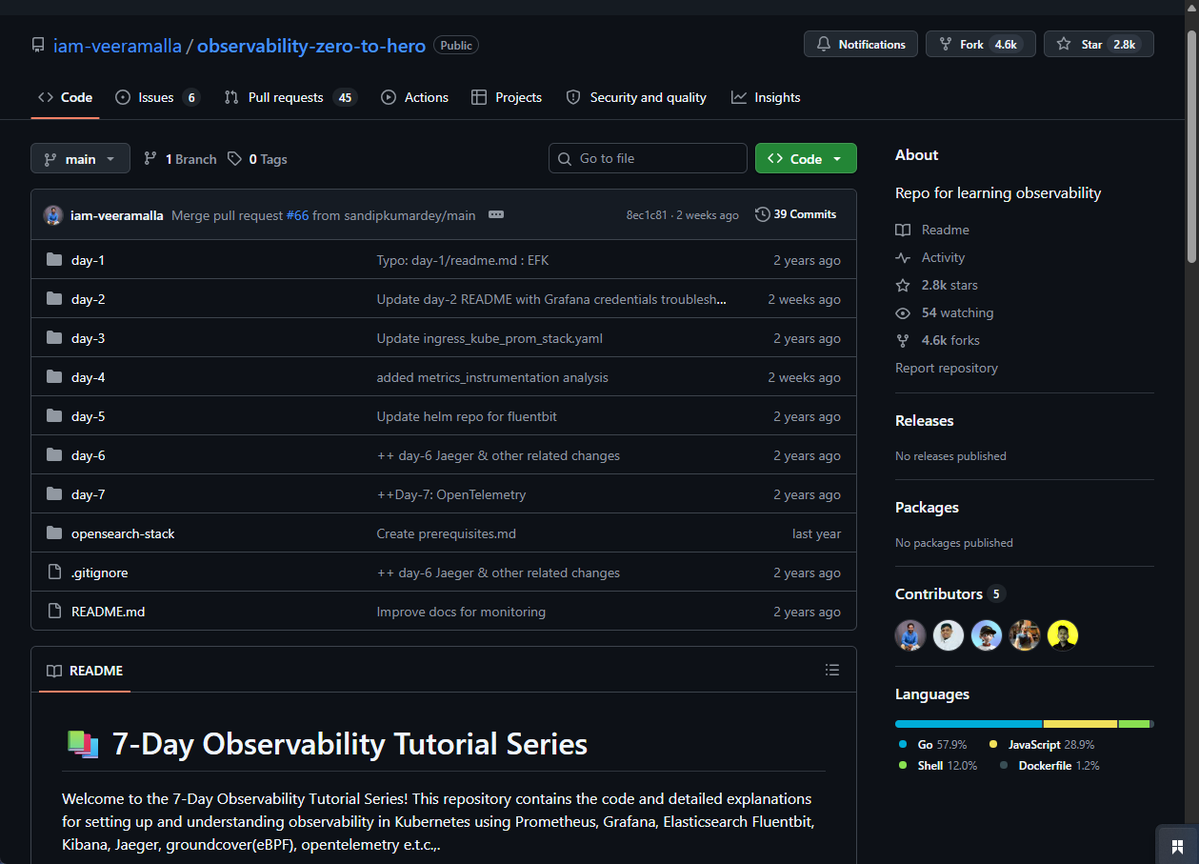
Task: Open the Readme link in About
Action: tap(932, 229)
